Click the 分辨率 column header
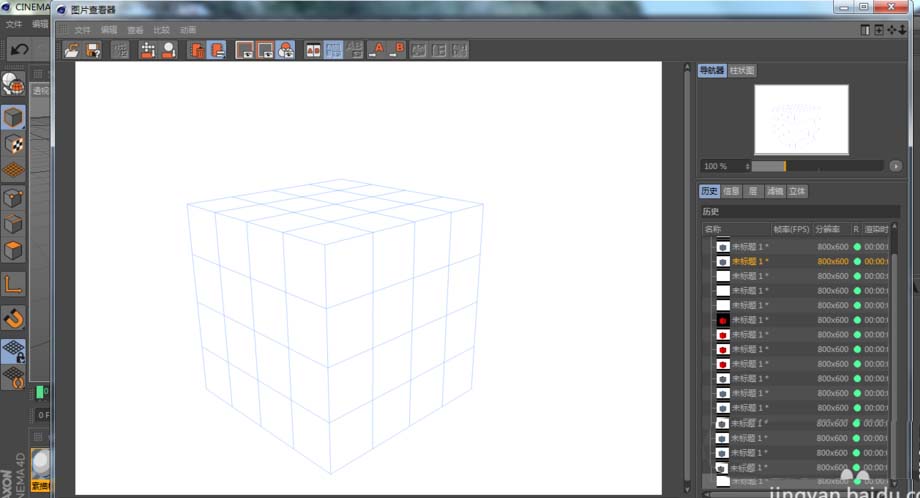Image resolution: width=920 pixels, height=498 pixels. (x=829, y=229)
